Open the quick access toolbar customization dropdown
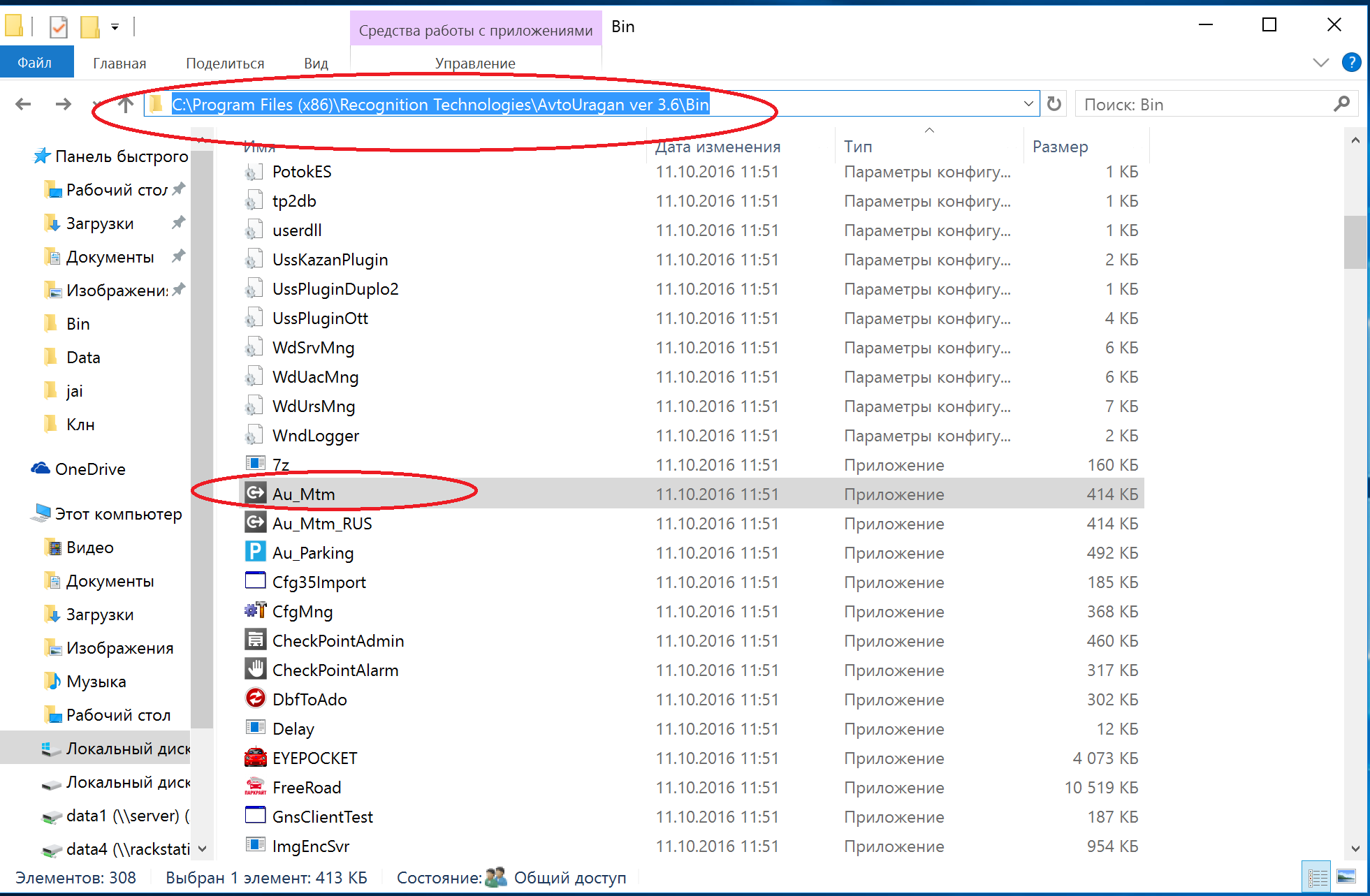1370x896 pixels. [x=115, y=27]
